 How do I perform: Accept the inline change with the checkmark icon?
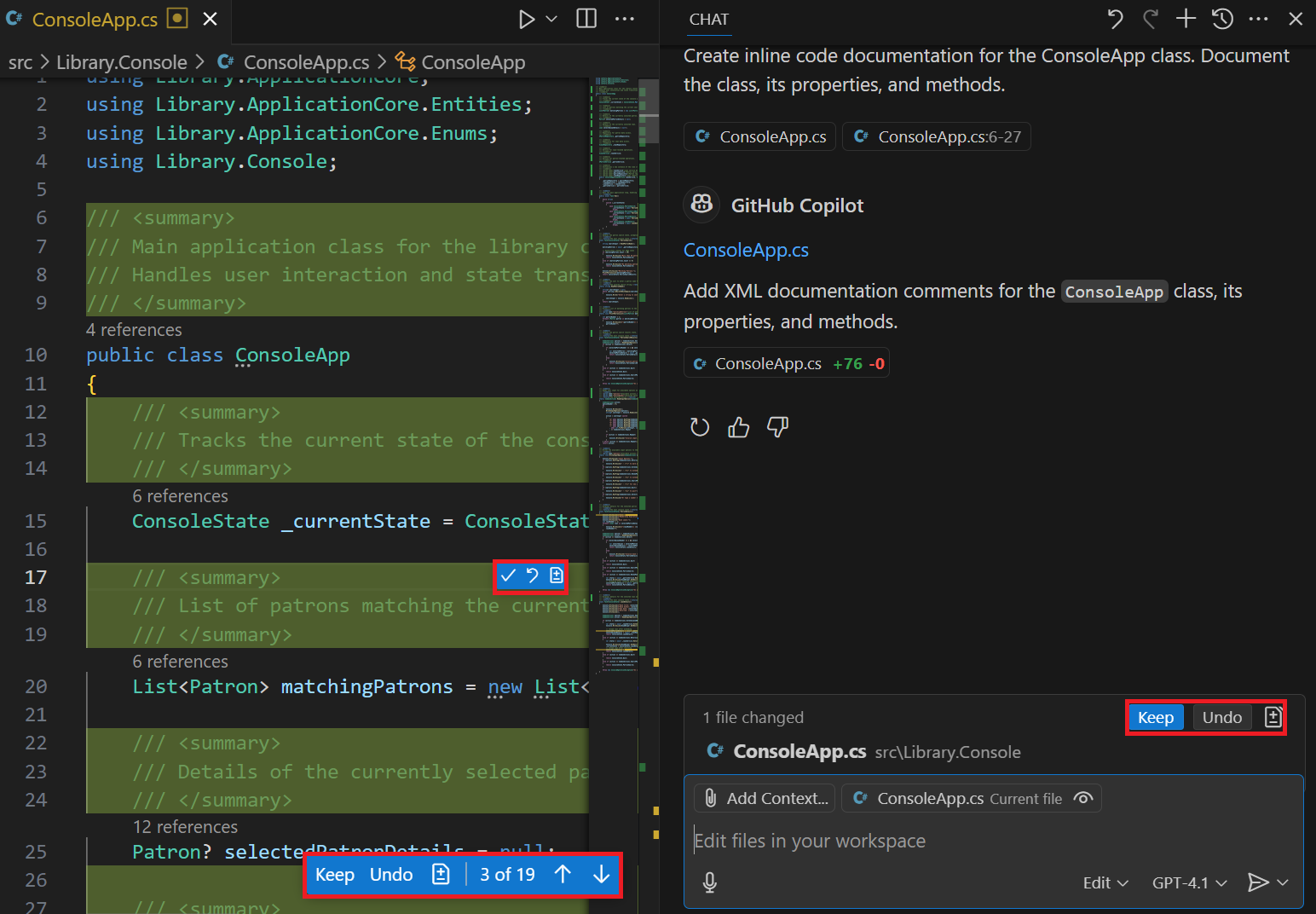pos(509,576)
